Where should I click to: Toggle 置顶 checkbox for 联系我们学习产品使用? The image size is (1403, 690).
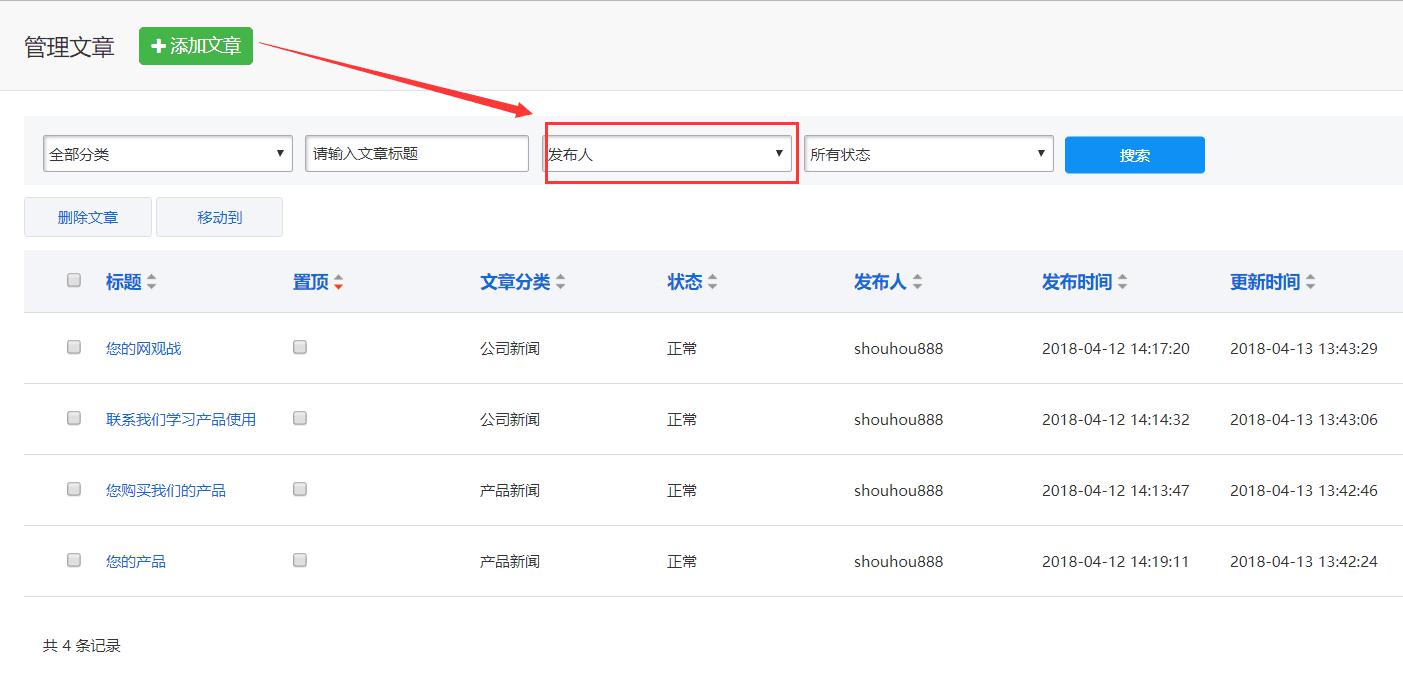coord(300,418)
